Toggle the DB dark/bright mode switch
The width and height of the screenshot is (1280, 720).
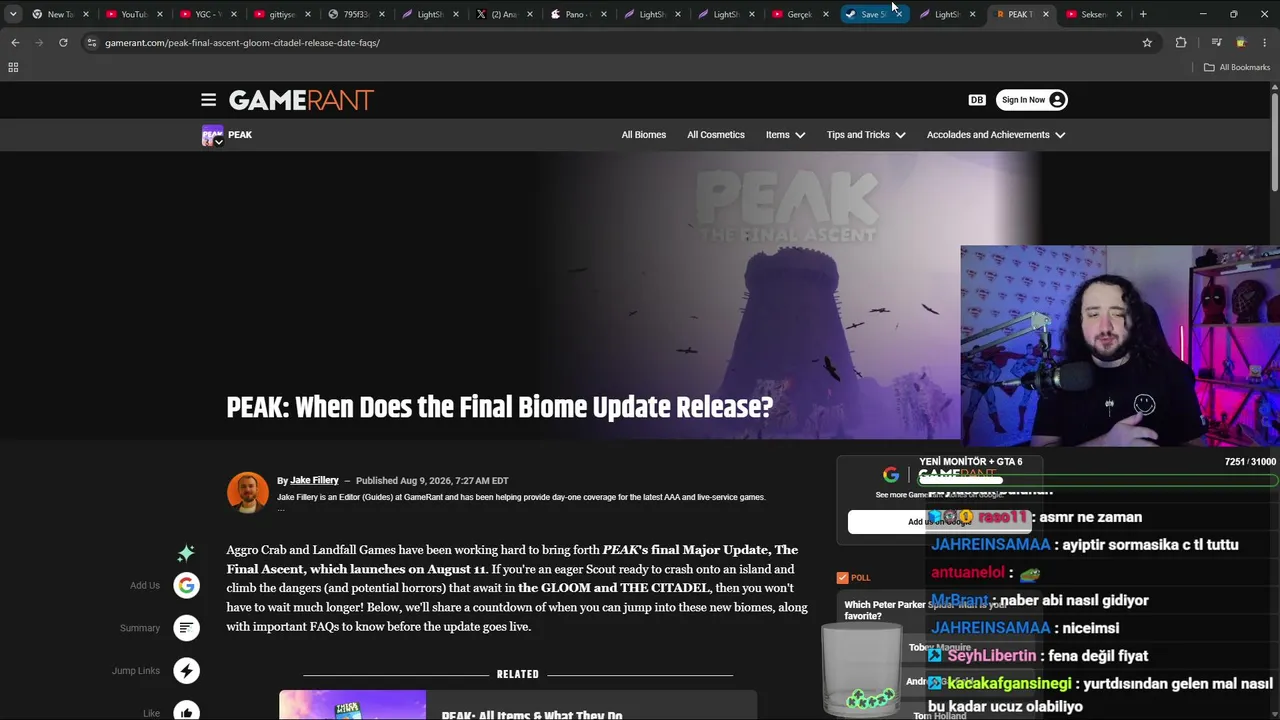coord(977,100)
